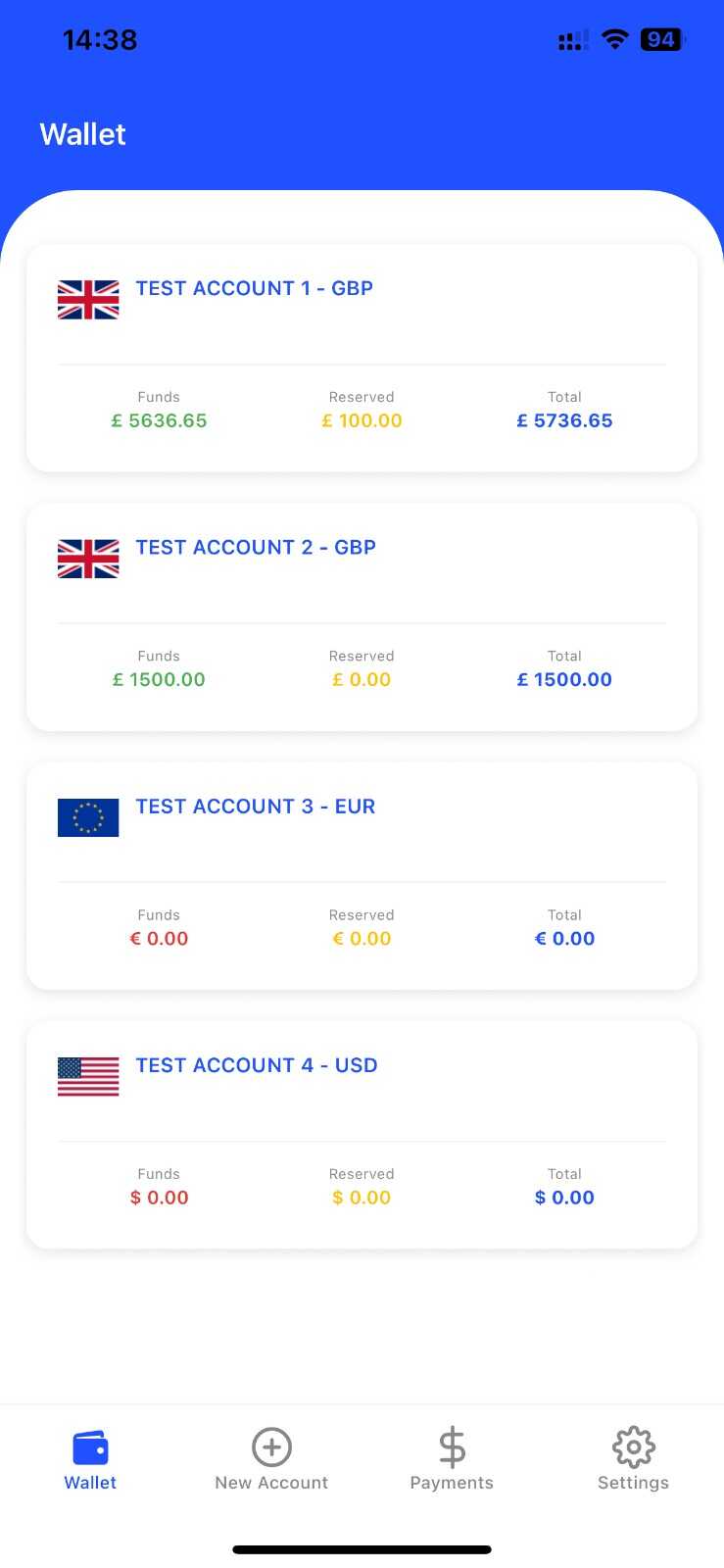This screenshot has height=1568, width=724.
Task: Tap the £ 100.00 reserved amount
Action: 362,420
